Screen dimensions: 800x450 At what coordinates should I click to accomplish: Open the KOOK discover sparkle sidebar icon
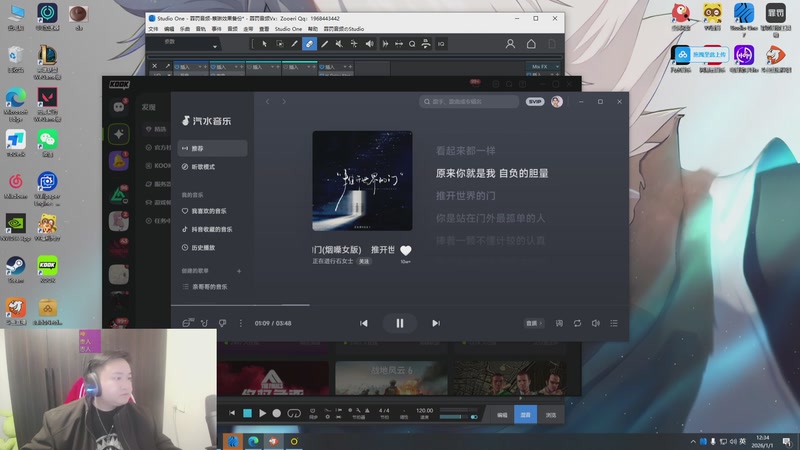(x=119, y=134)
